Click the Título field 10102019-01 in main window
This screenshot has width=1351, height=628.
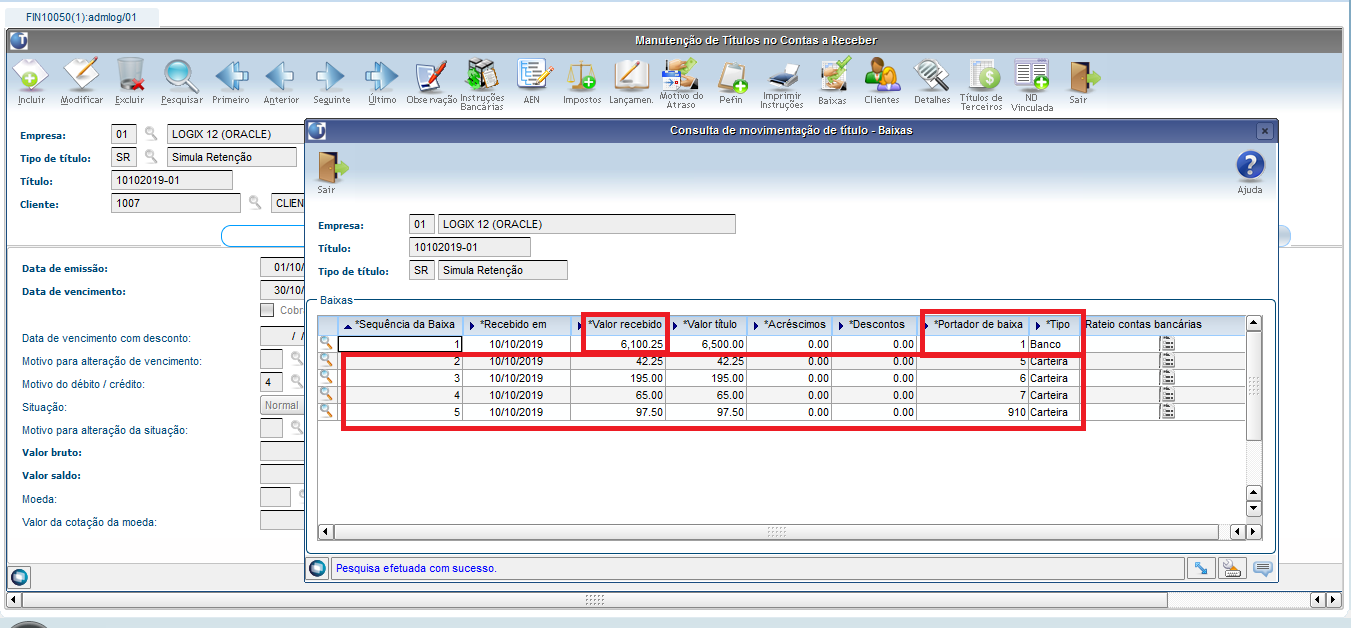click(172, 180)
